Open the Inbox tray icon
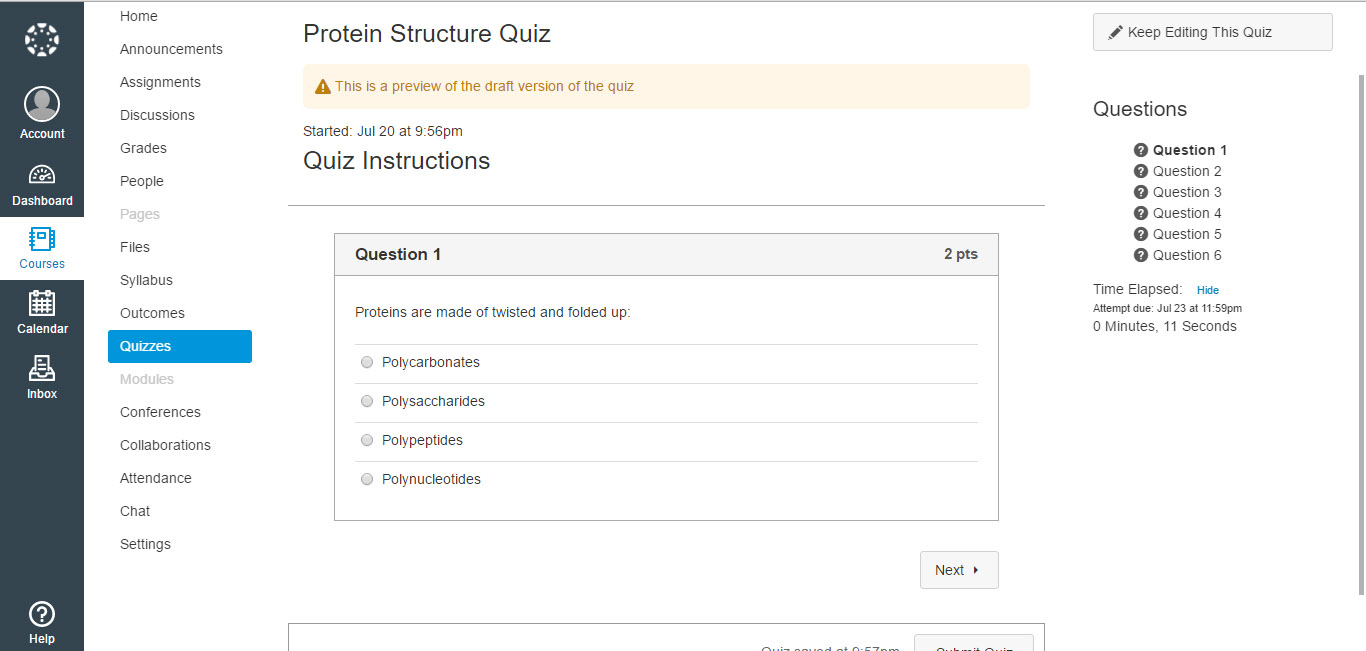Screen dimensions: 1366x651 pos(42,368)
